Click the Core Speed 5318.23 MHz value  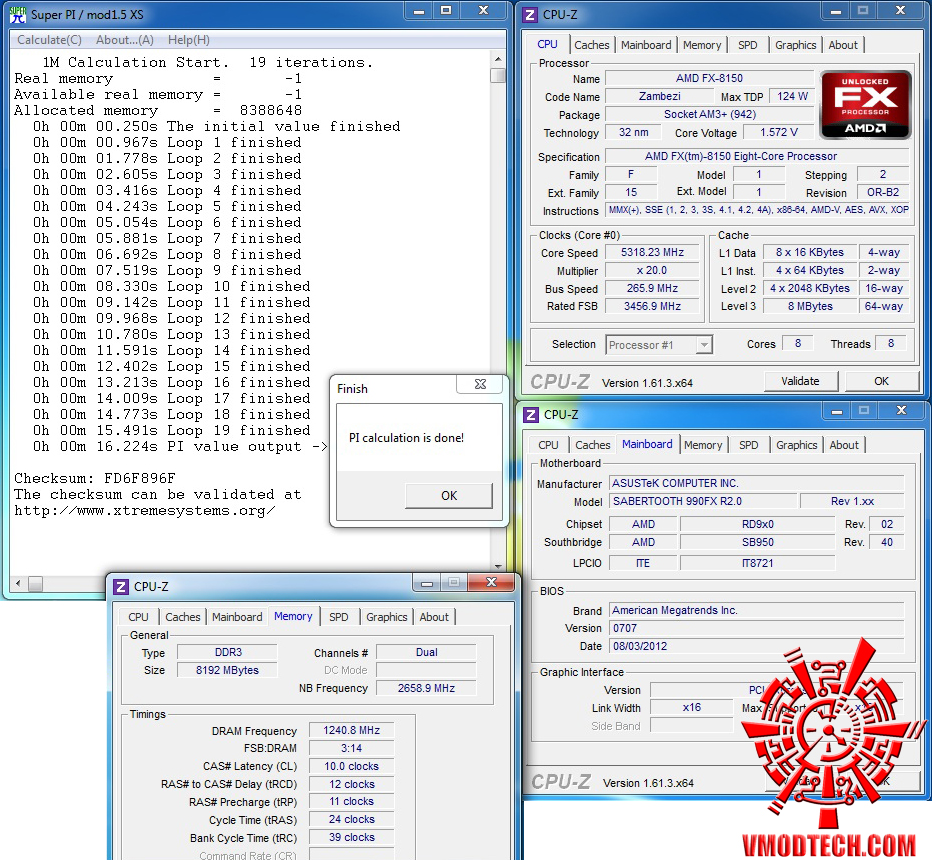pyautogui.click(x=652, y=252)
